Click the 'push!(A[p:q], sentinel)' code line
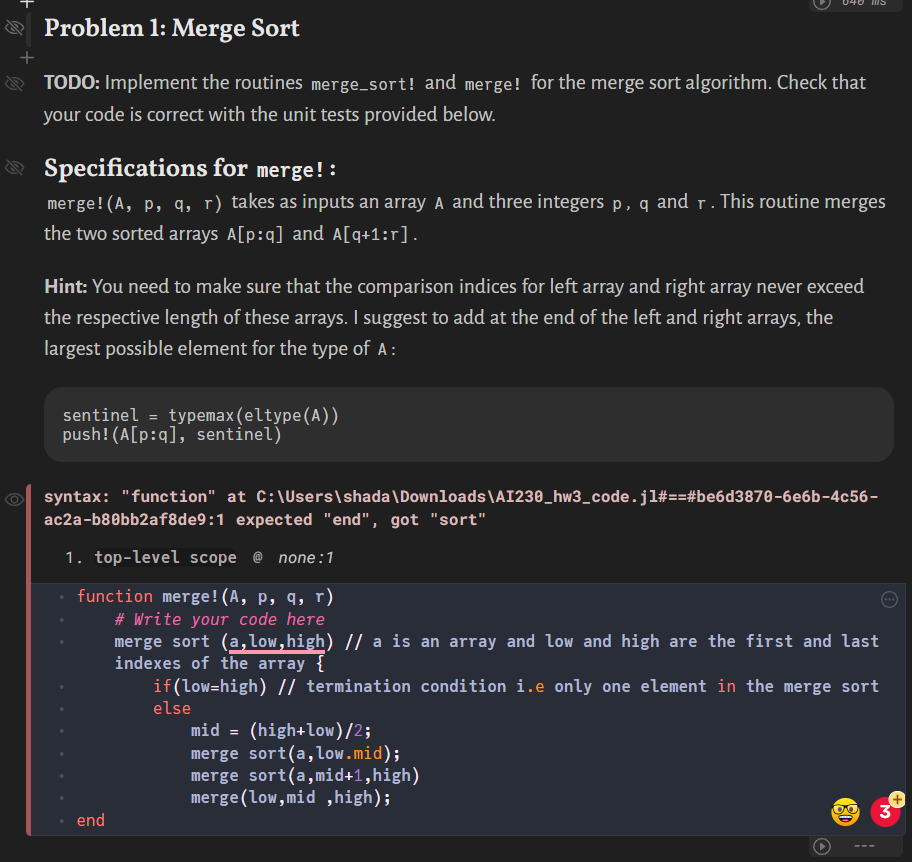912x862 pixels. point(172,434)
